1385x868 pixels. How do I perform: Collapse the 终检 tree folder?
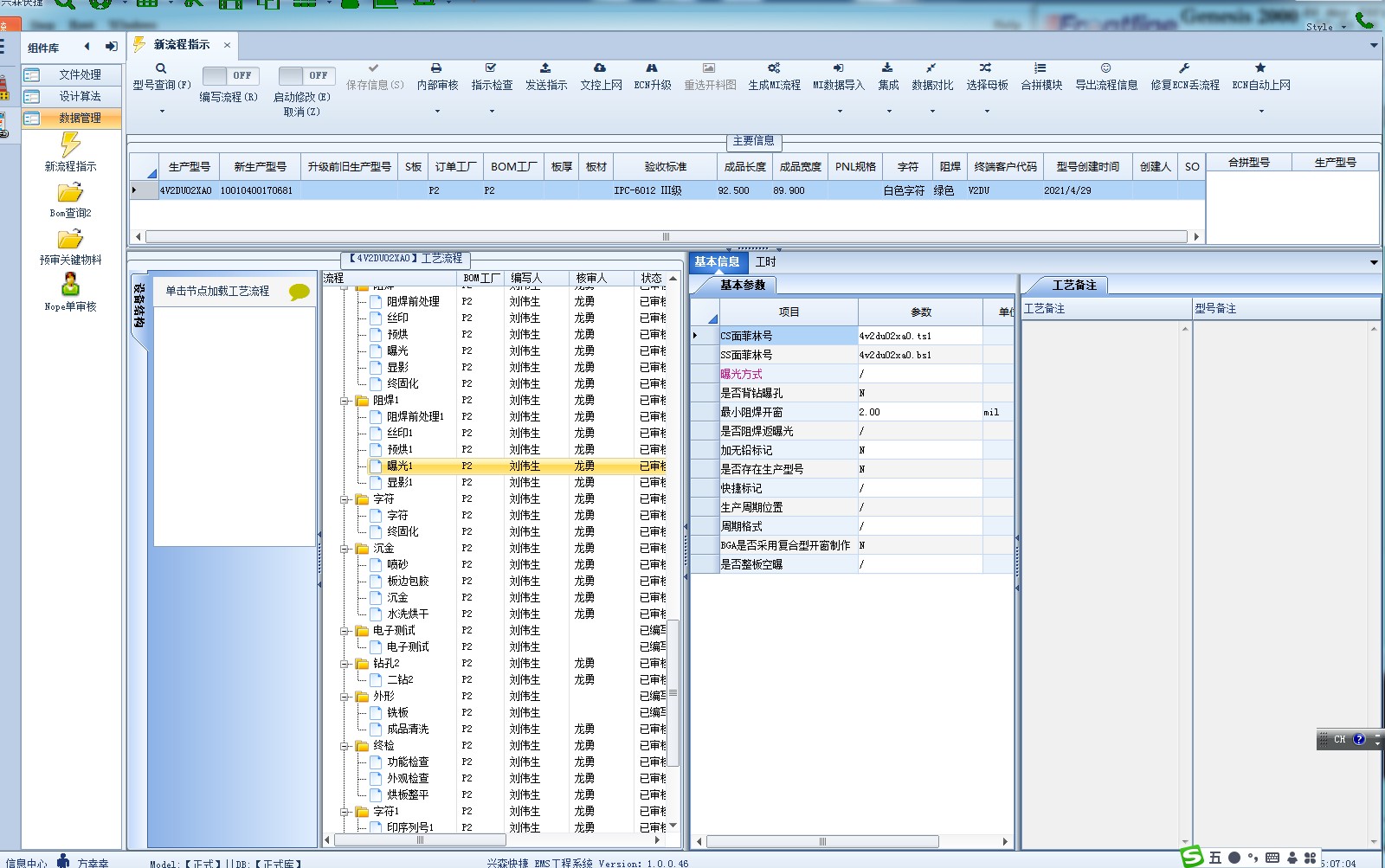click(x=345, y=746)
